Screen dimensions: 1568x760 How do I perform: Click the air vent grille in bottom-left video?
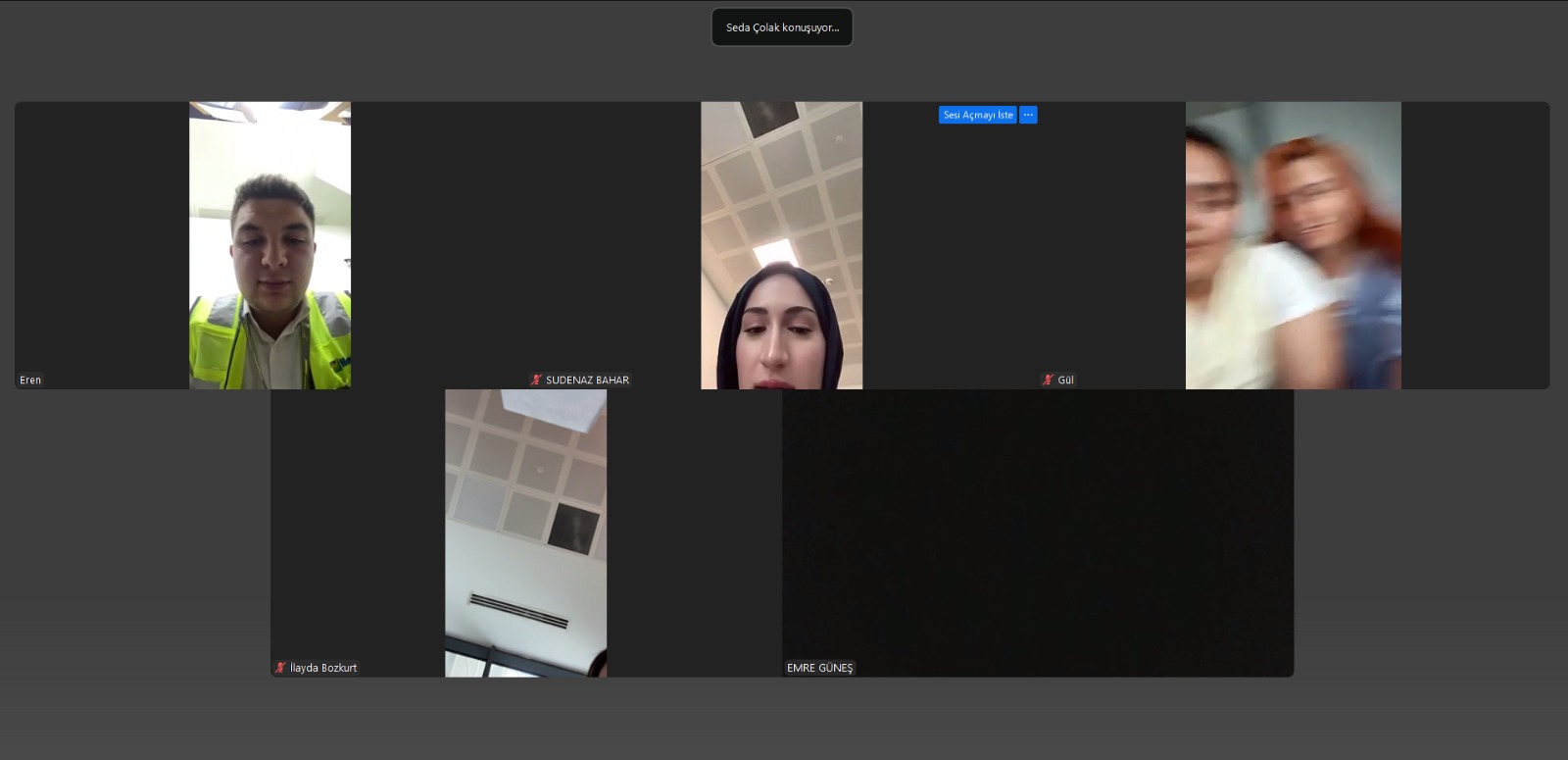(x=518, y=609)
